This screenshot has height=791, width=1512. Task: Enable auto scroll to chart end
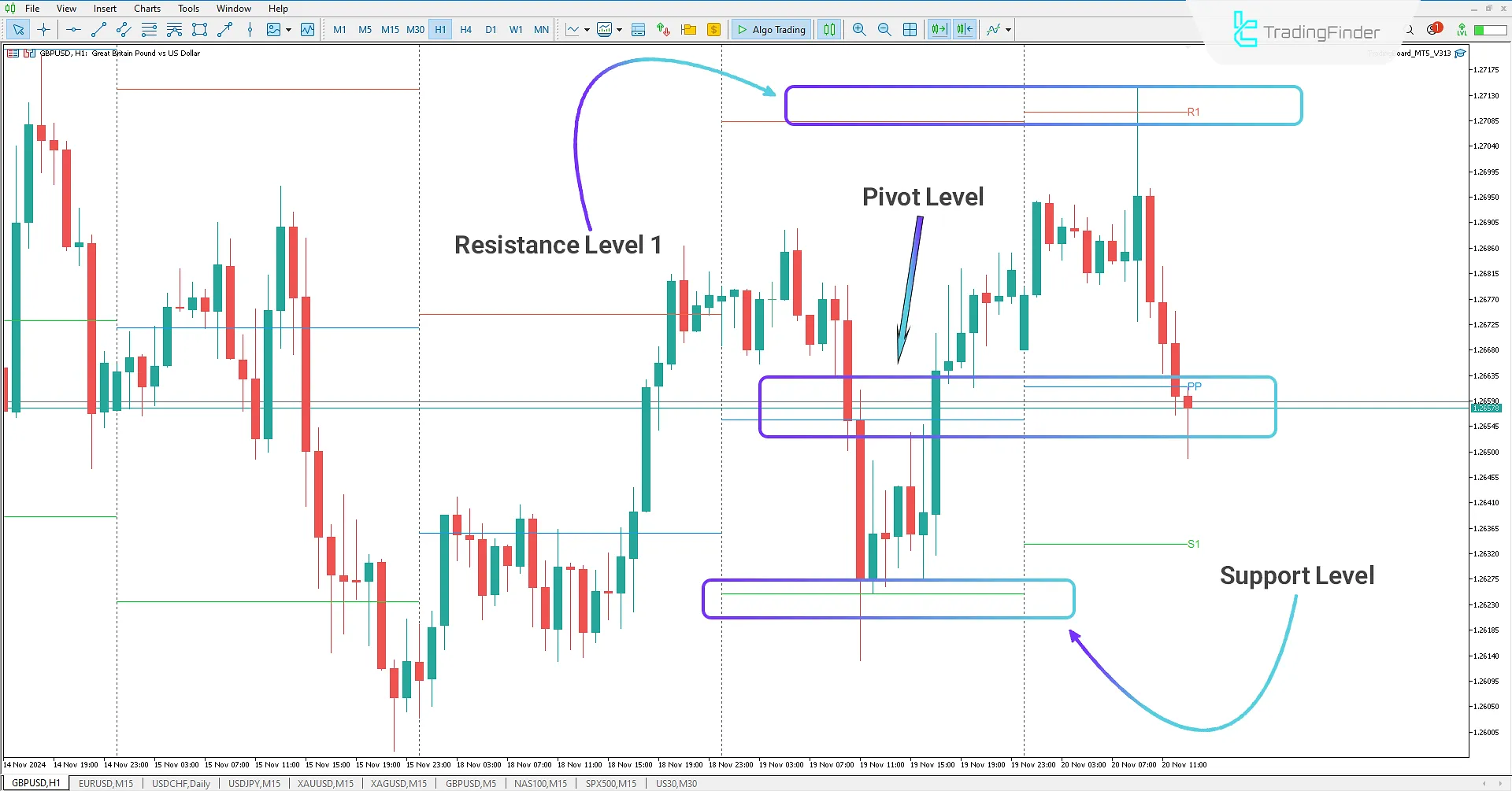pyautogui.click(x=939, y=29)
